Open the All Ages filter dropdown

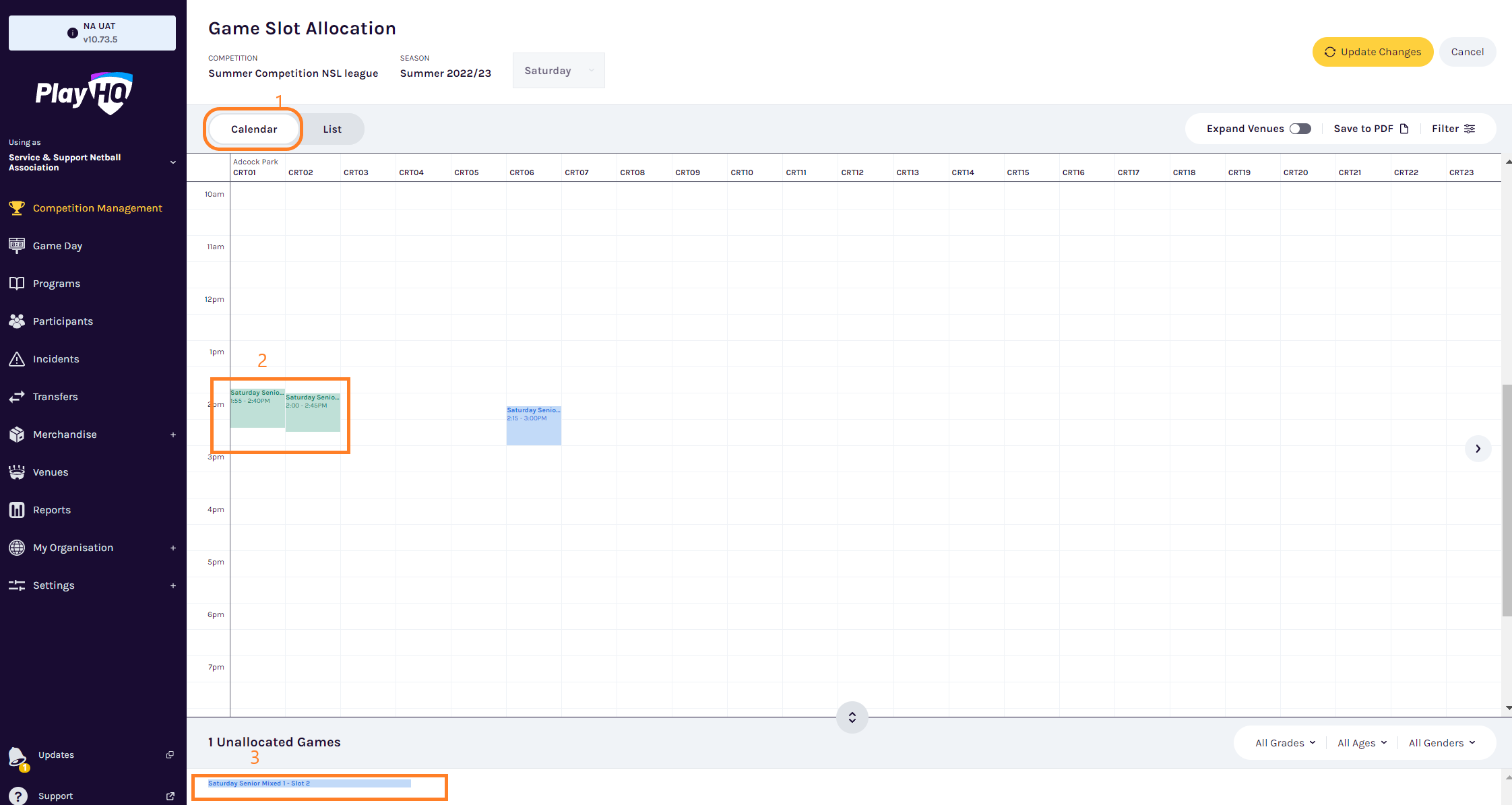tap(1362, 743)
